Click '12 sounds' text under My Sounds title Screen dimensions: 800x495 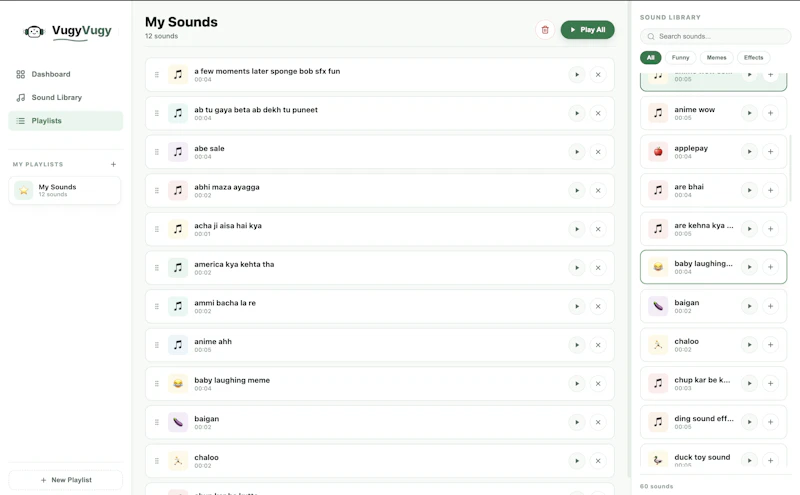[x=161, y=36]
